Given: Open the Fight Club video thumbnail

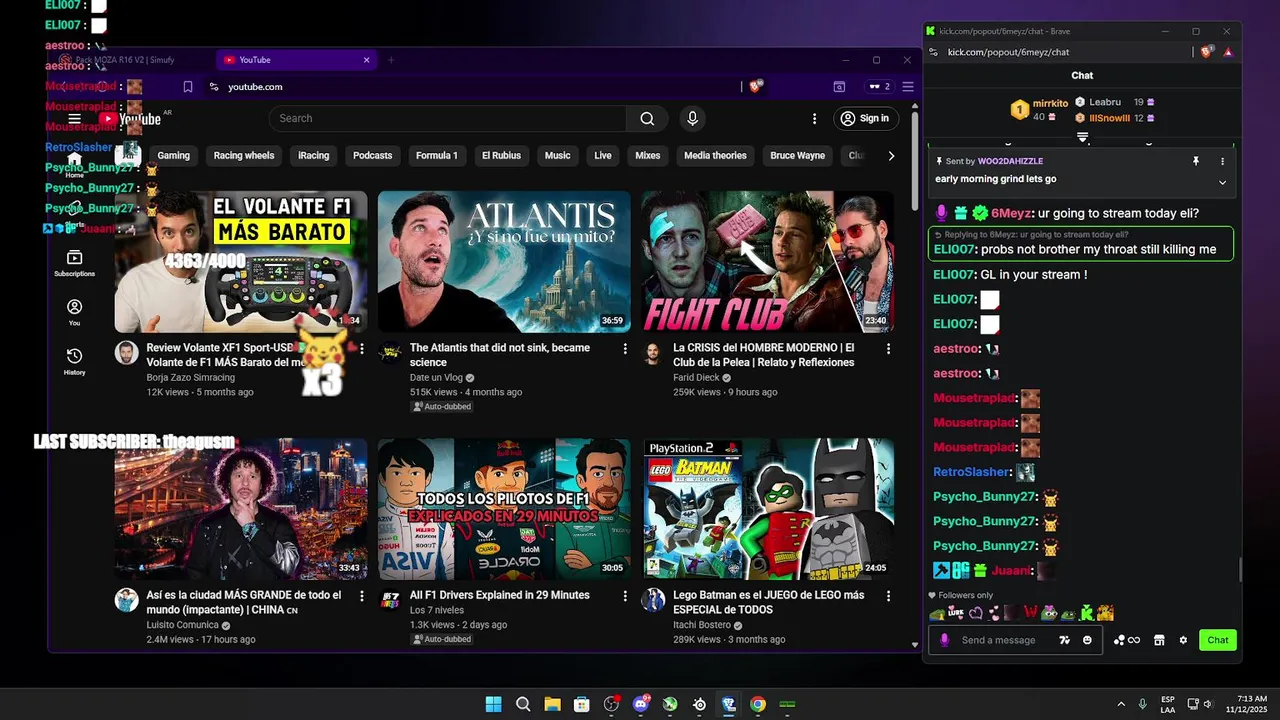Looking at the screenshot, I should tap(768, 262).
